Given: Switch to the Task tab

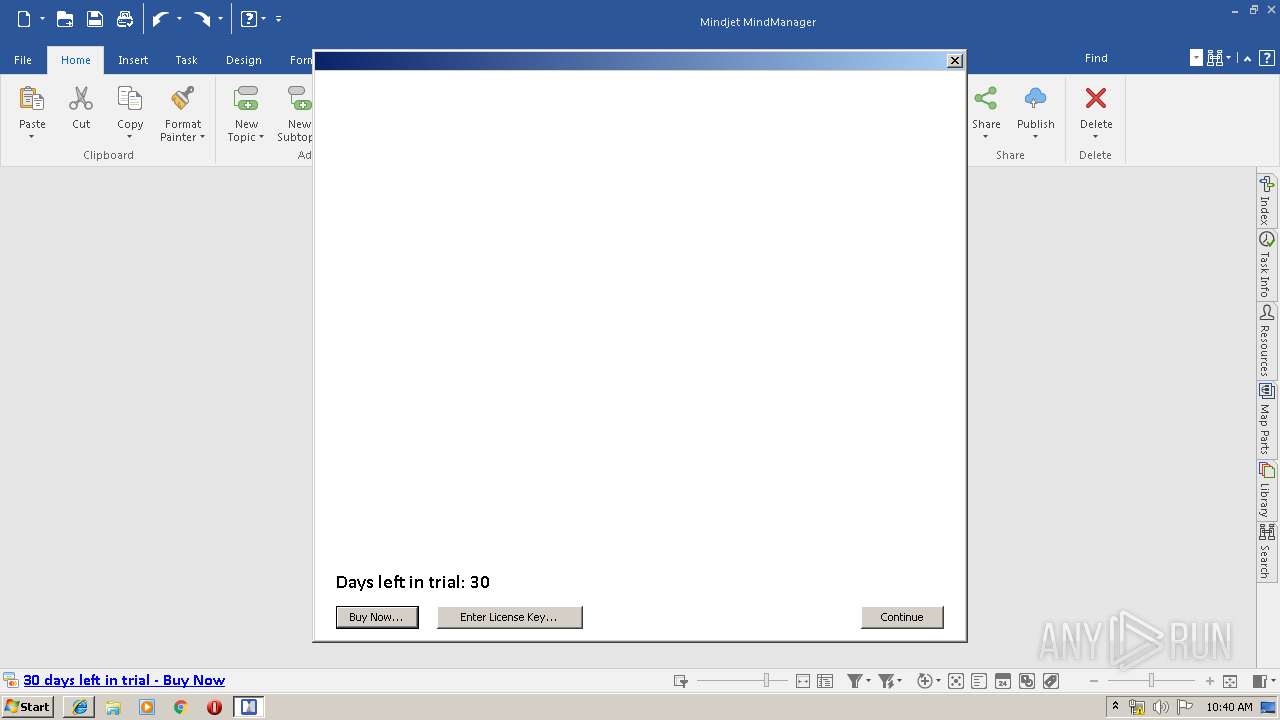Looking at the screenshot, I should tap(187, 60).
